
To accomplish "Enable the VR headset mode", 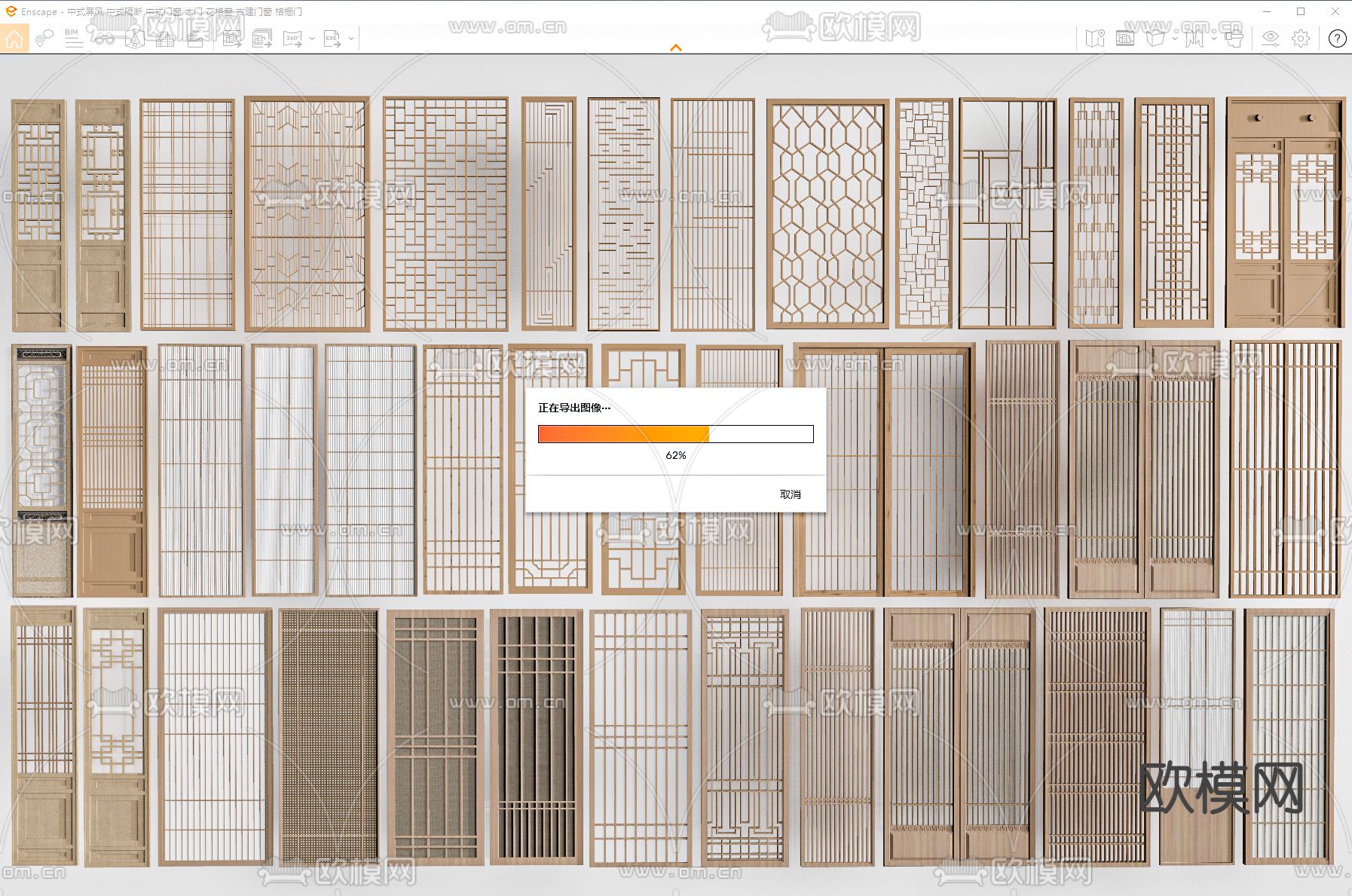I will pyautogui.click(x=1234, y=38).
